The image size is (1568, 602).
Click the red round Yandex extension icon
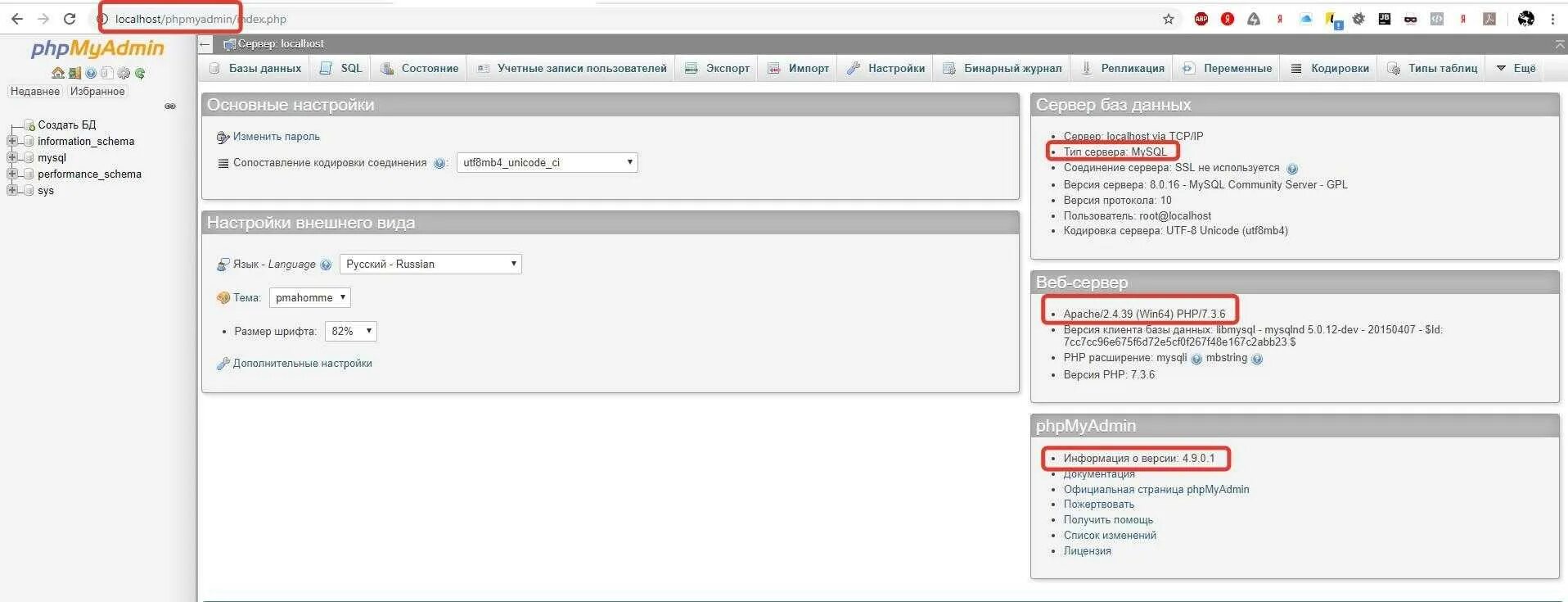[x=1228, y=19]
